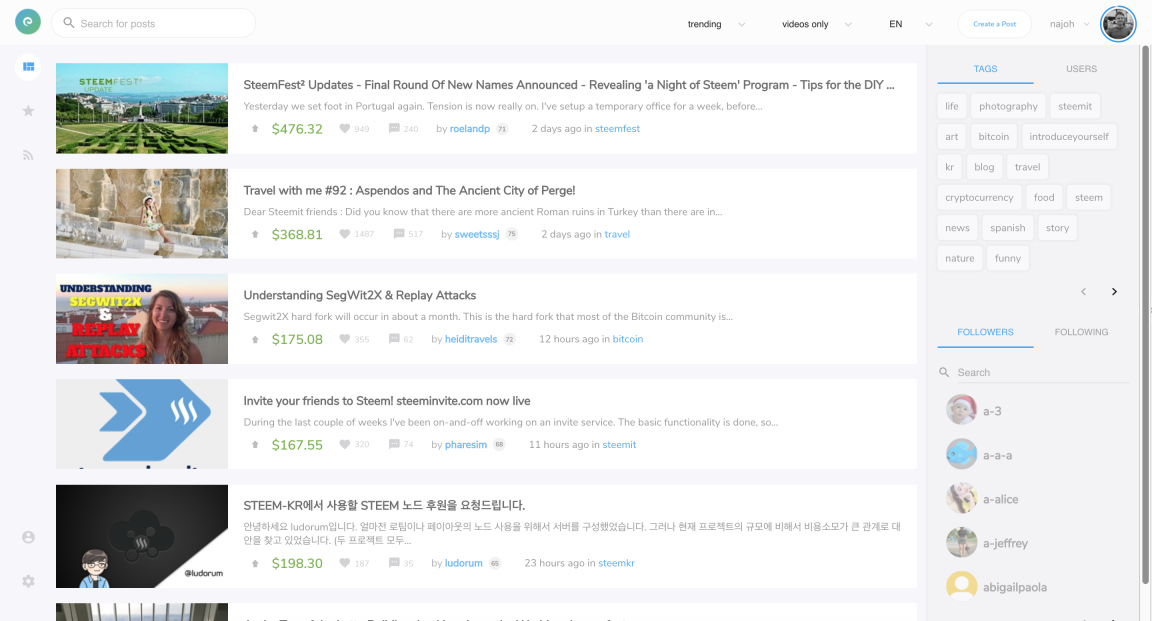Open comments icon on SteemFest² post

394,129
